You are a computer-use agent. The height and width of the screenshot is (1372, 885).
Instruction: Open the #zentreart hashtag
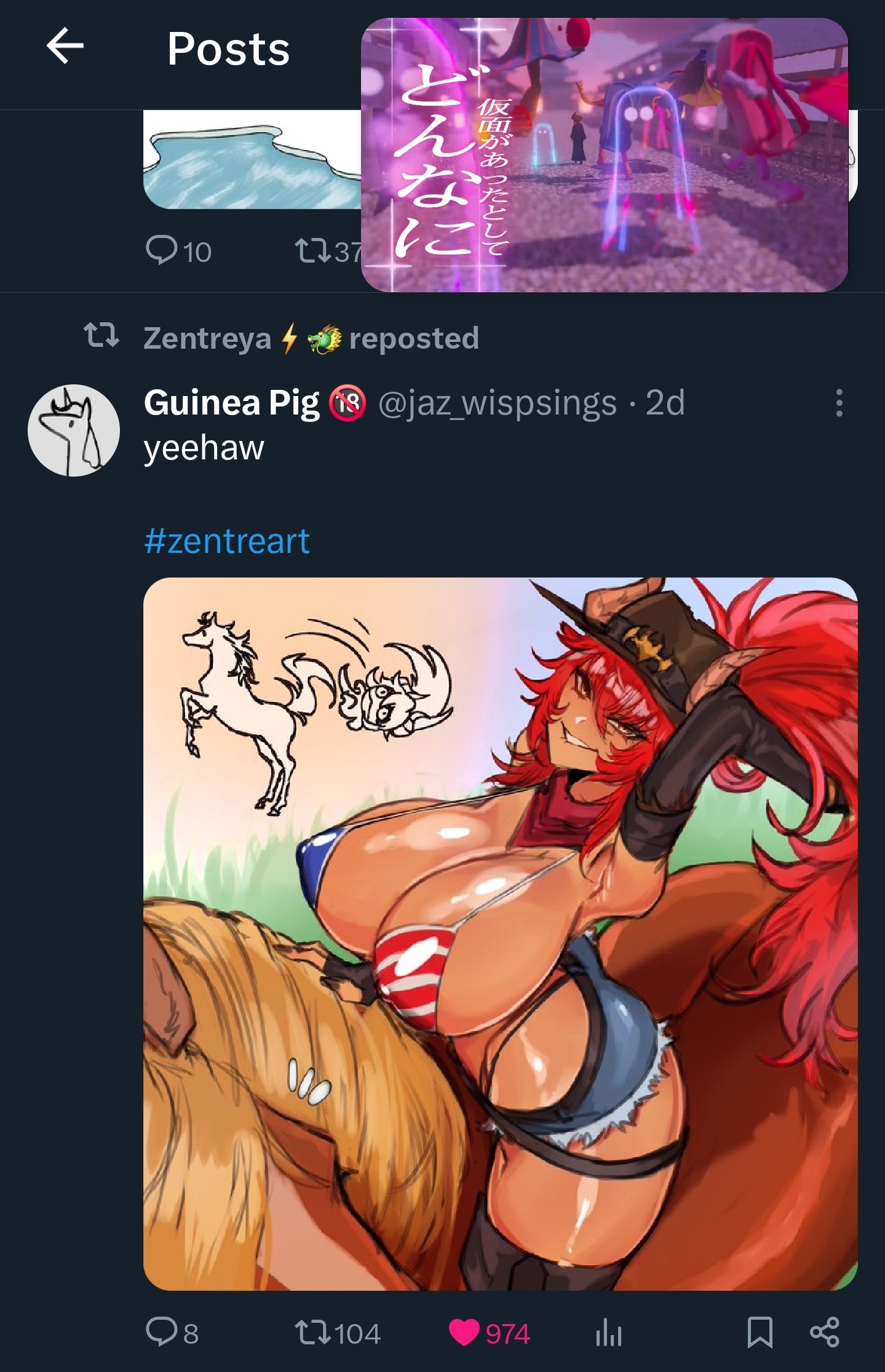227,541
